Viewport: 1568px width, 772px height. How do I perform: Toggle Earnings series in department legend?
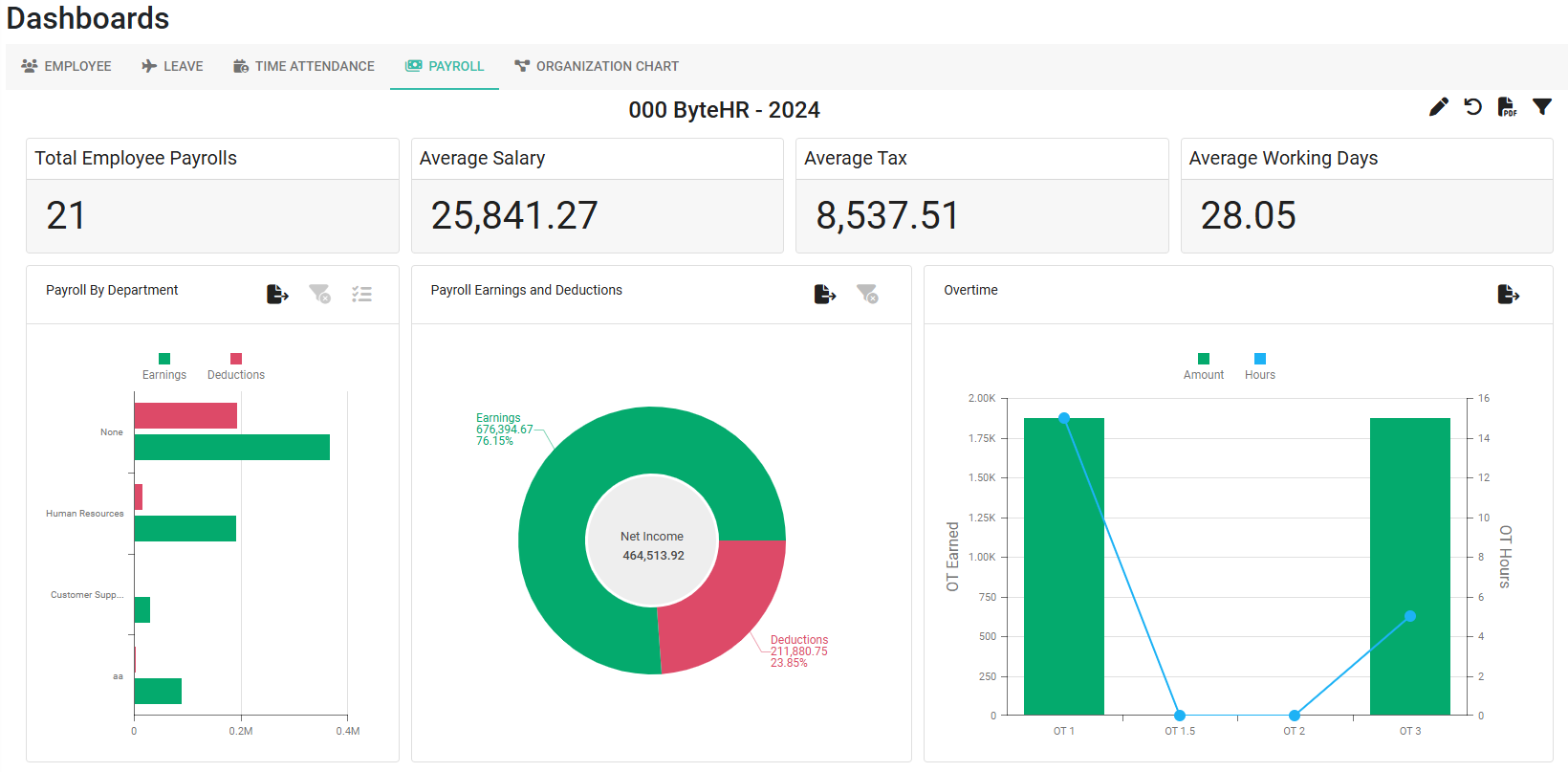[164, 366]
